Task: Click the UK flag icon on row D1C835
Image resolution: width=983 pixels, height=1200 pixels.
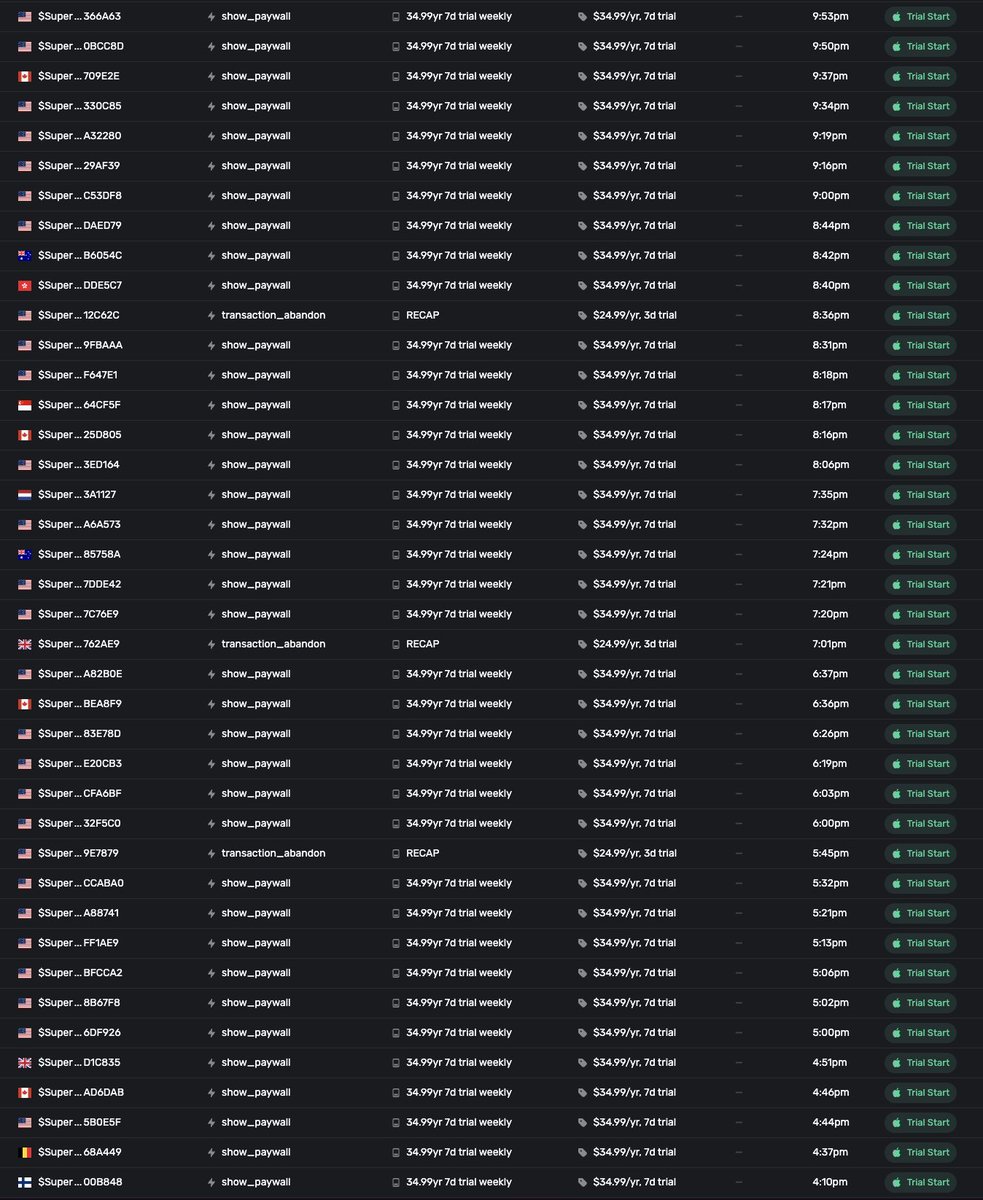Action: coord(25,1063)
